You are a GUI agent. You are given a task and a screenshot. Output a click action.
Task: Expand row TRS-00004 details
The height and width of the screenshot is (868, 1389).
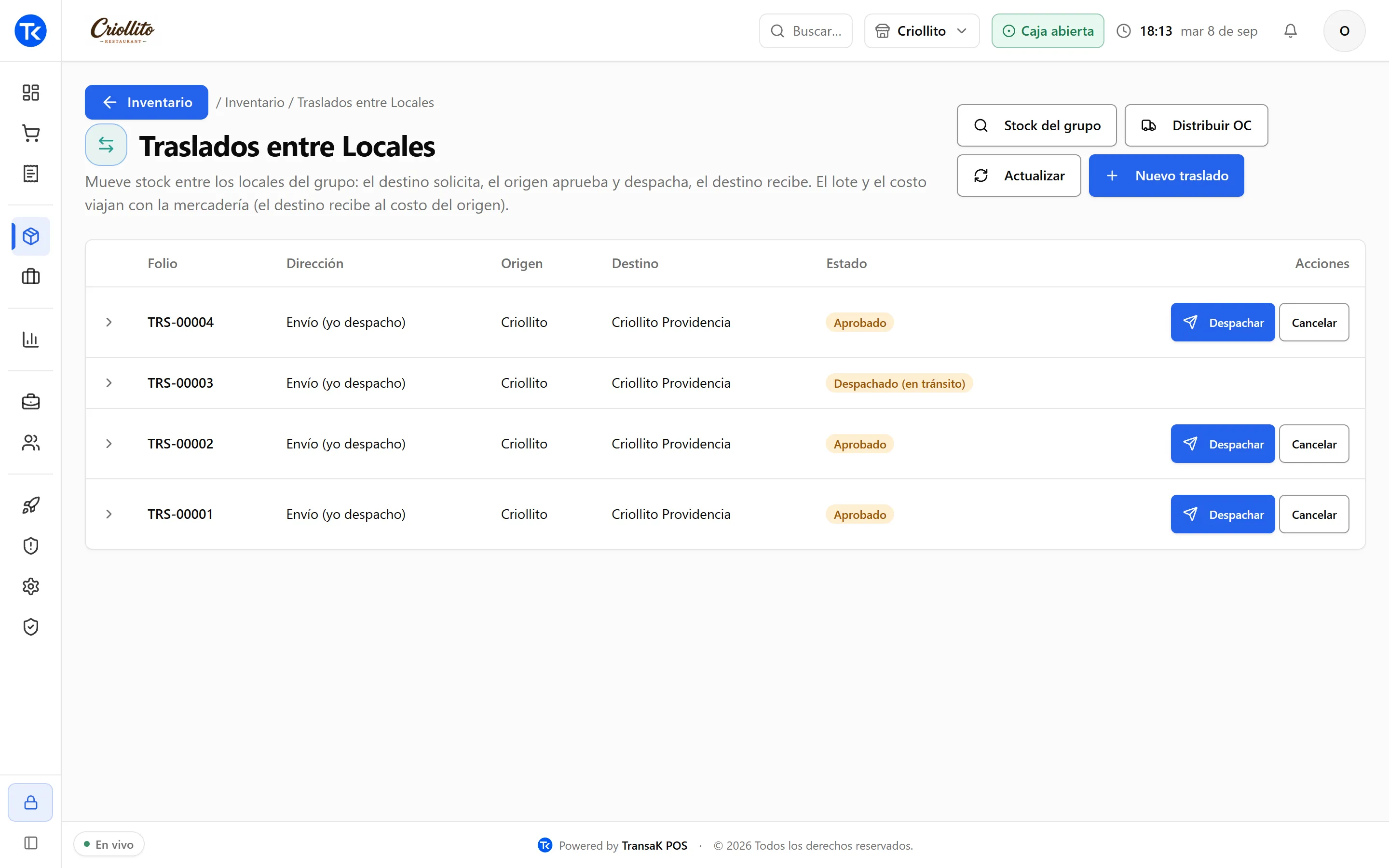(109, 322)
